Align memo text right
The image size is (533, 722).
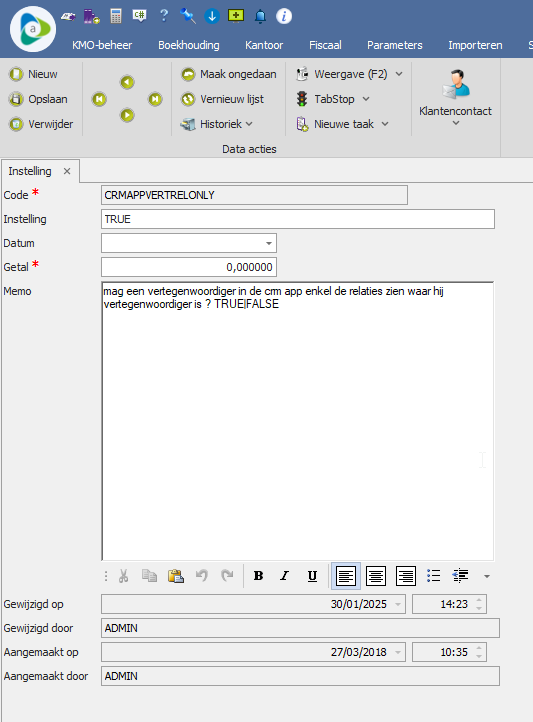coord(406,576)
